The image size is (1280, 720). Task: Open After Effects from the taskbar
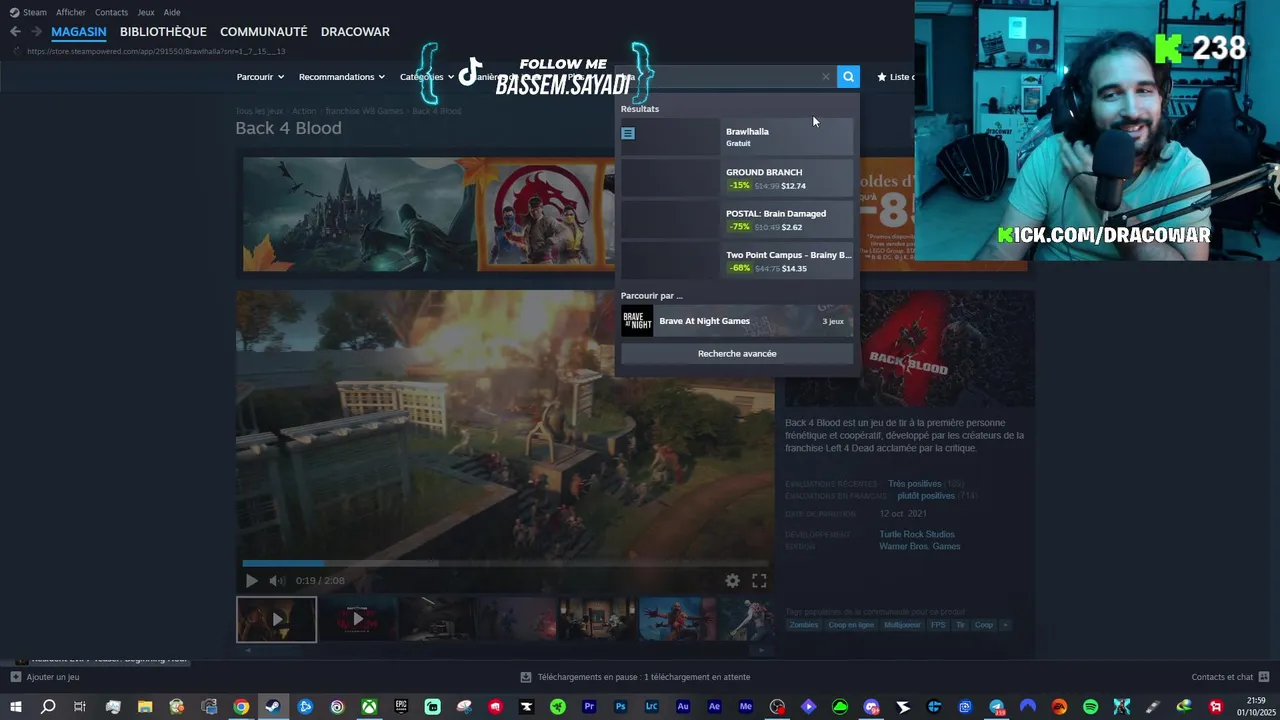(714, 707)
